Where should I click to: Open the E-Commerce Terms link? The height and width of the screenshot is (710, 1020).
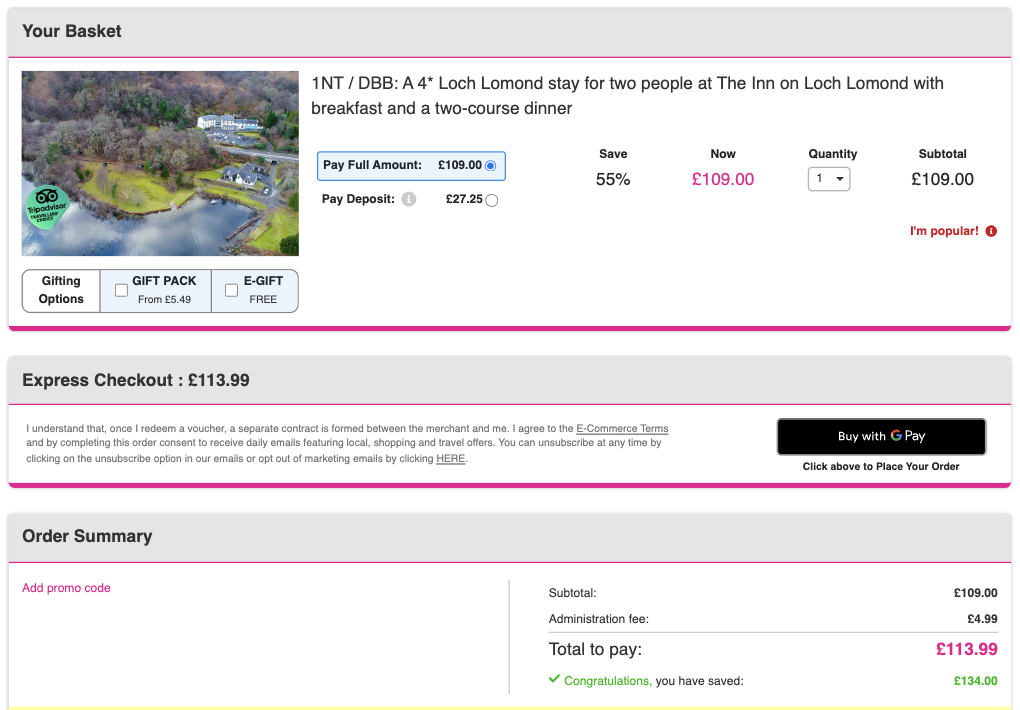point(622,429)
